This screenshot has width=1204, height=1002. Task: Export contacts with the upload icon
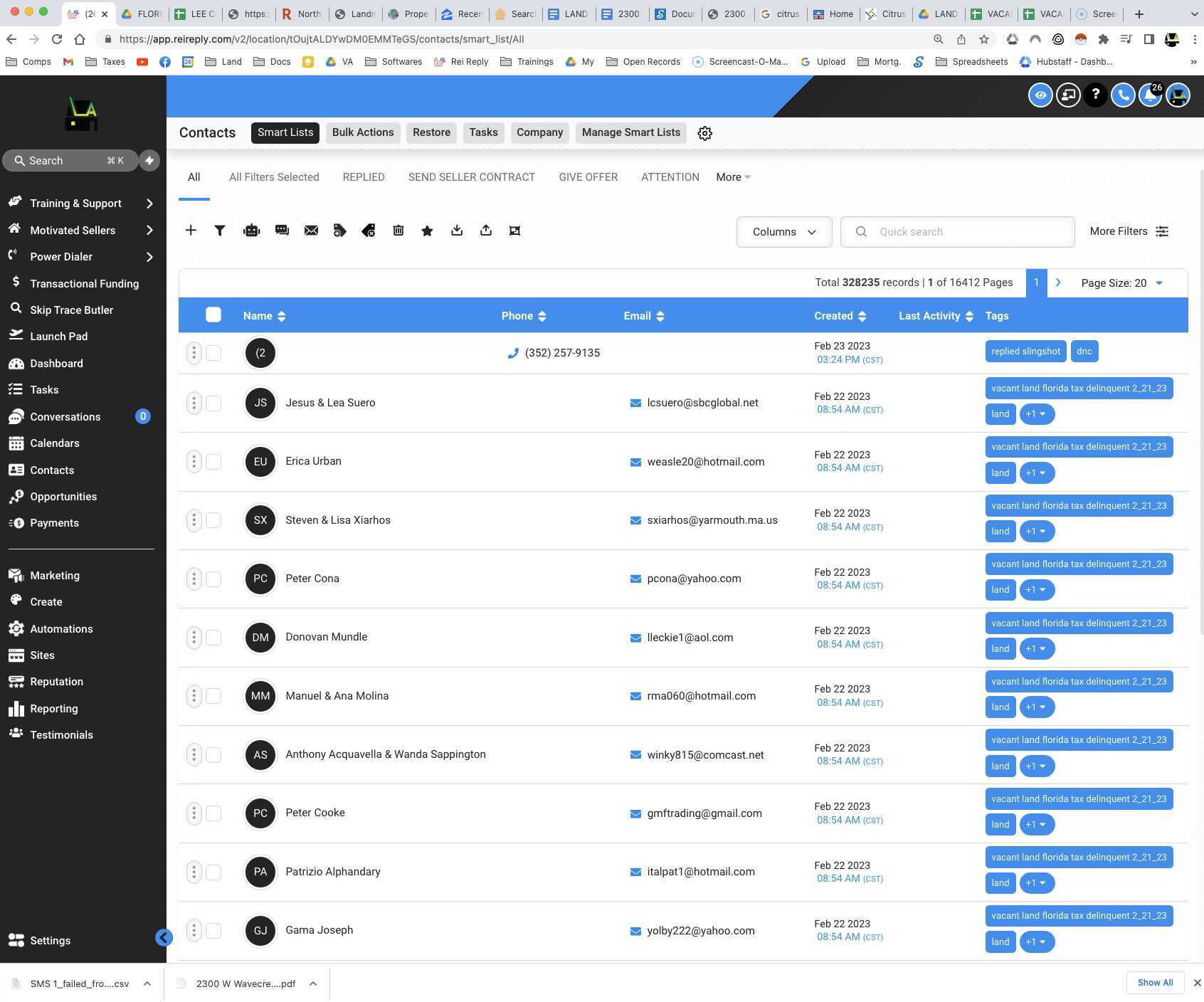[x=486, y=230]
